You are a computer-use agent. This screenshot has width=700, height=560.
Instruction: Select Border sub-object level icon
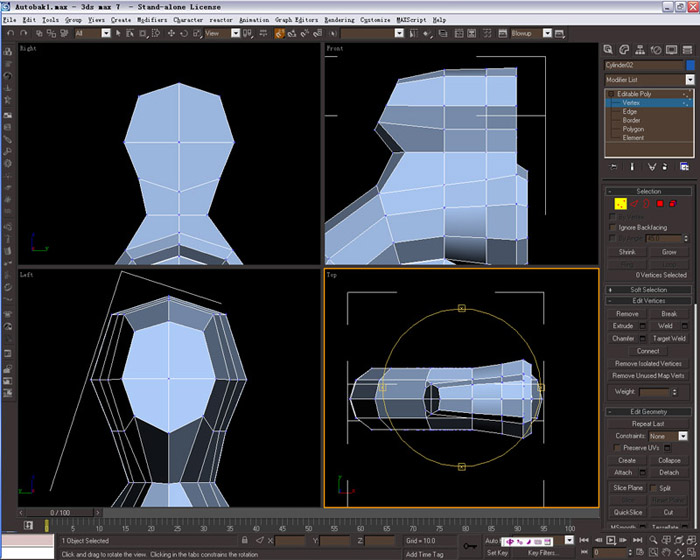[x=646, y=204]
